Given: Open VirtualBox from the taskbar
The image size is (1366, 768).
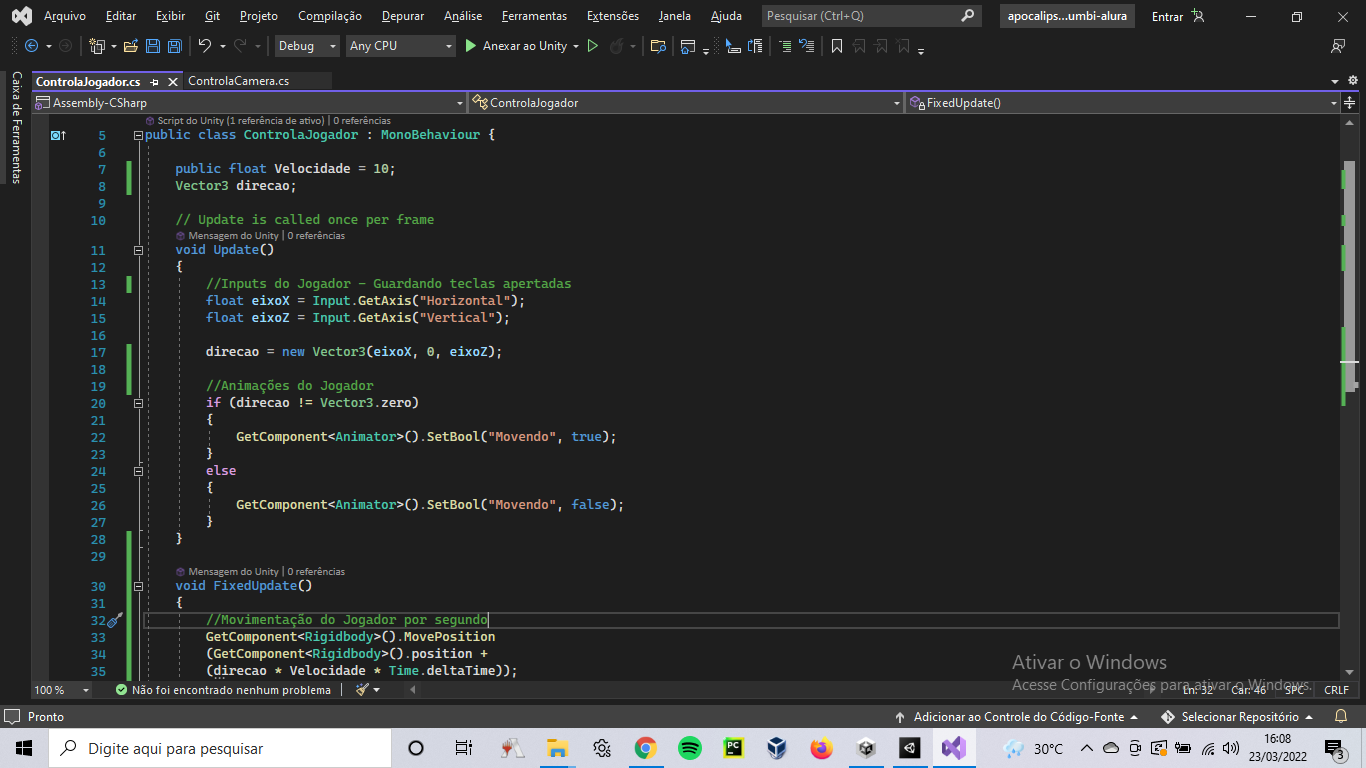Looking at the screenshot, I should (777, 748).
